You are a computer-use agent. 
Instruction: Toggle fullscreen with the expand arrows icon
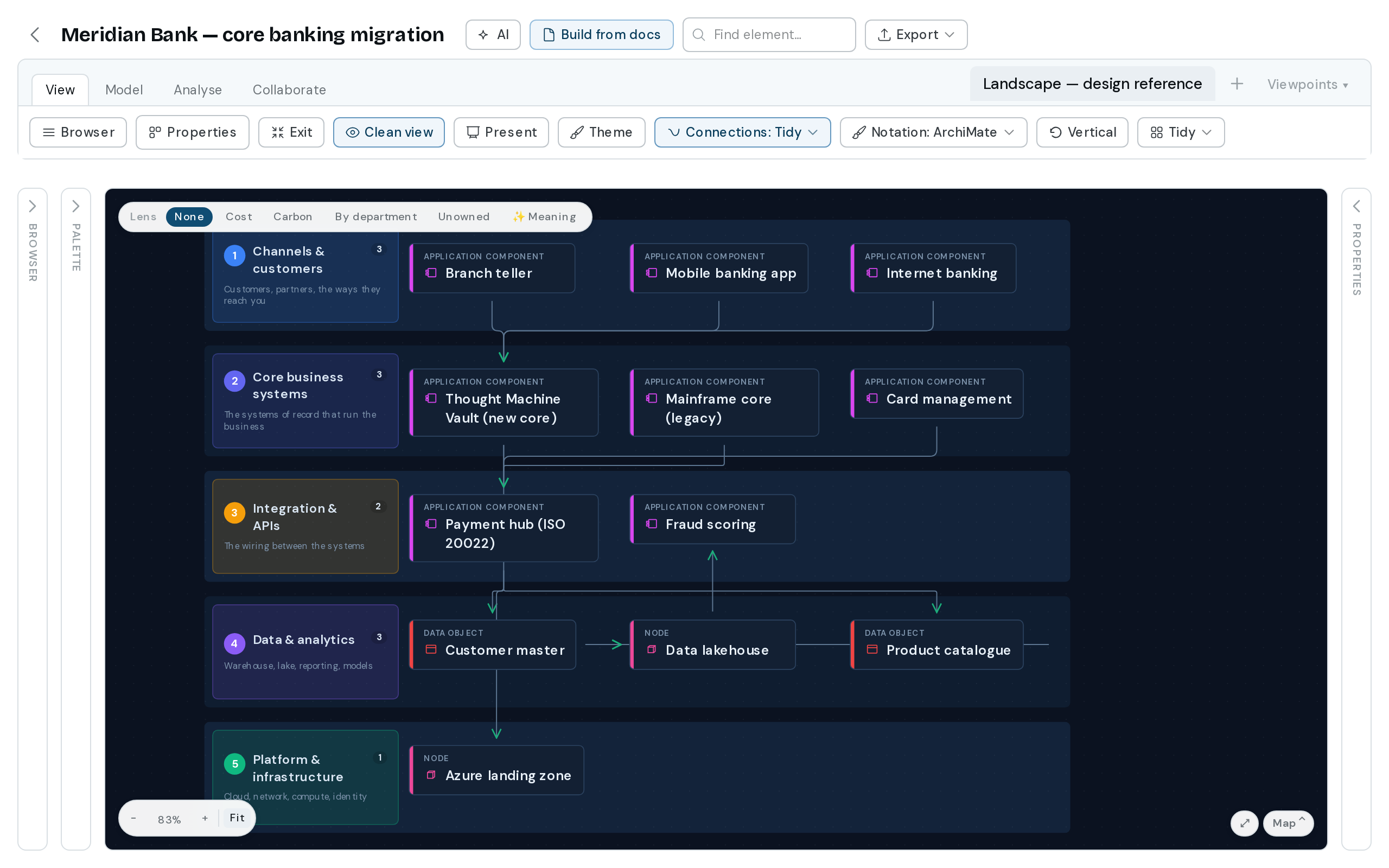pyautogui.click(x=1244, y=823)
